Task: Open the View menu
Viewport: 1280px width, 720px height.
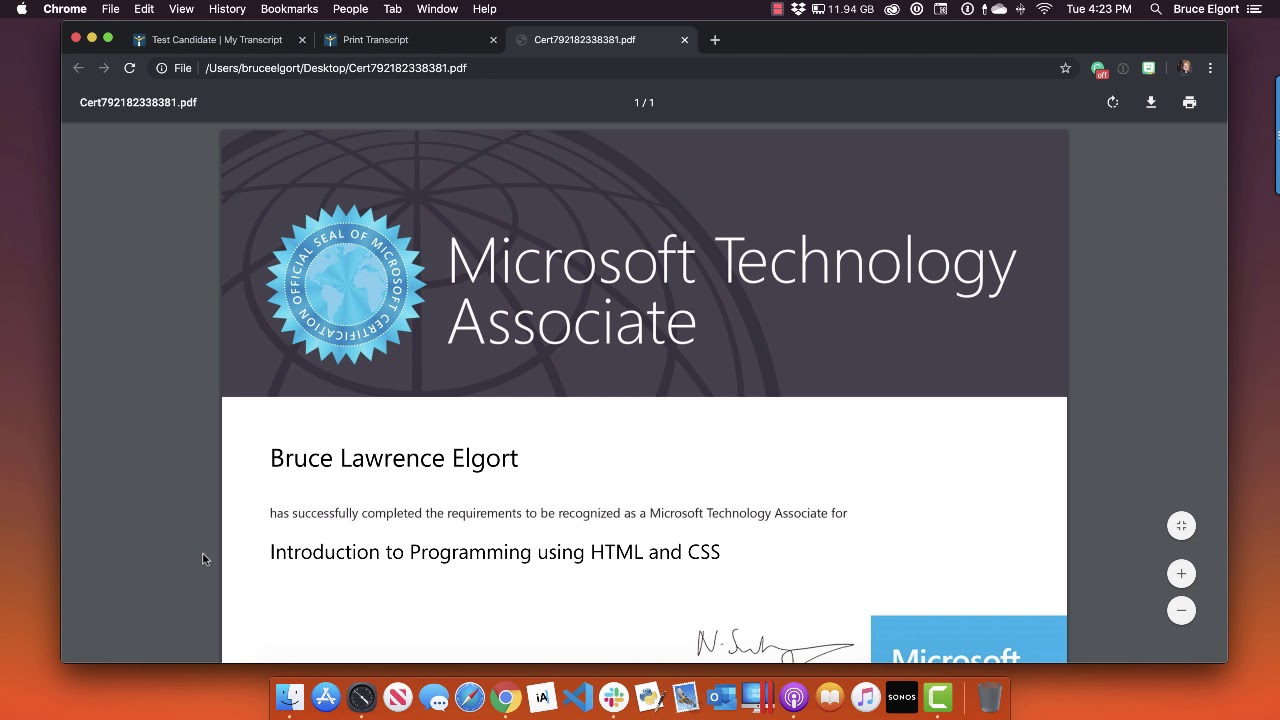Action: tap(181, 9)
